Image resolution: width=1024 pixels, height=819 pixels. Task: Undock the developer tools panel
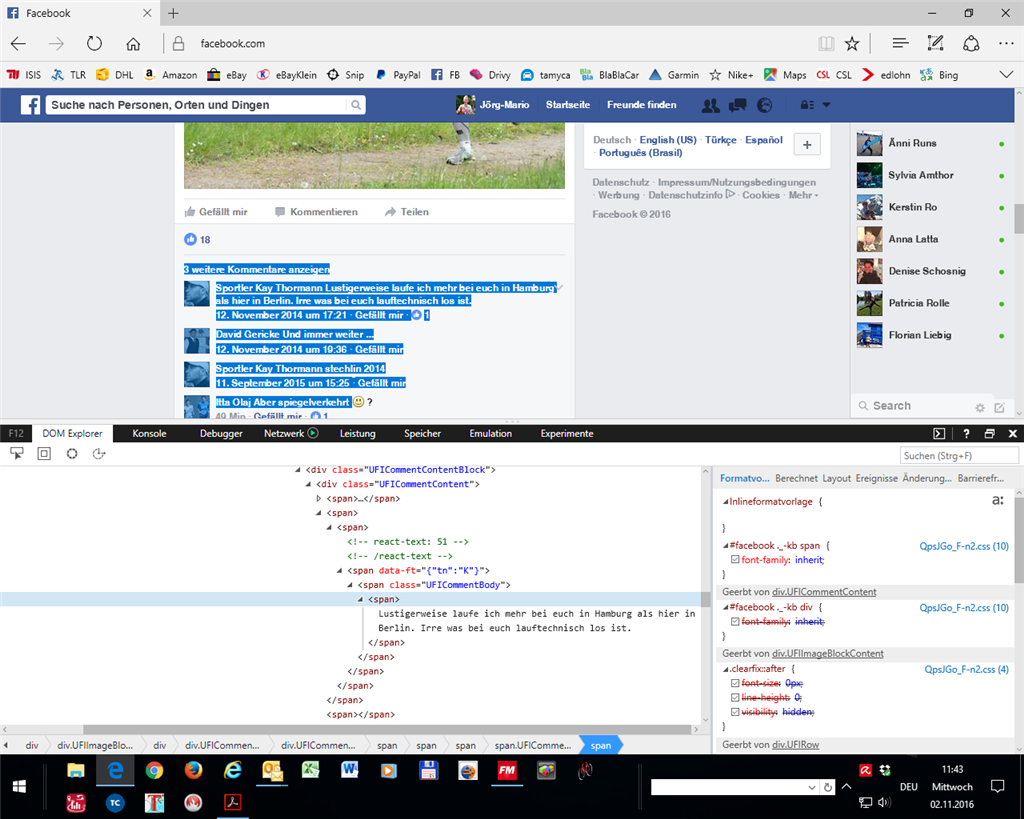point(989,434)
